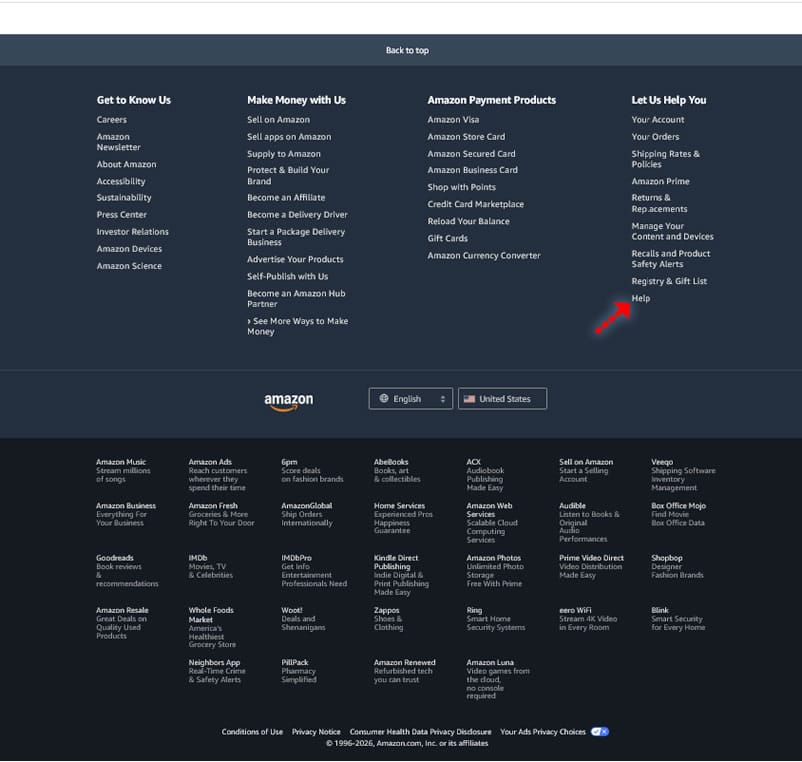Open Amazon Luna link
This screenshot has height=762, width=802.
pos(498,679)
